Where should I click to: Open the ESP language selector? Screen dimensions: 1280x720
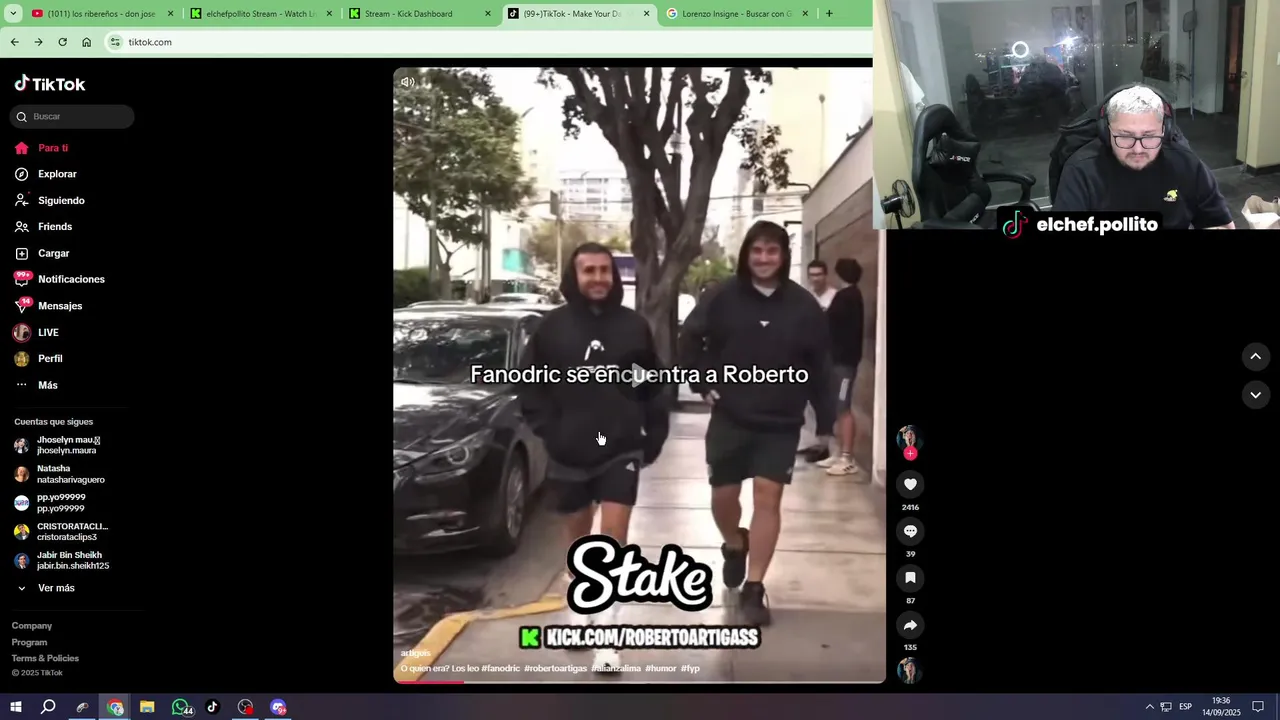click(1185, 707)
